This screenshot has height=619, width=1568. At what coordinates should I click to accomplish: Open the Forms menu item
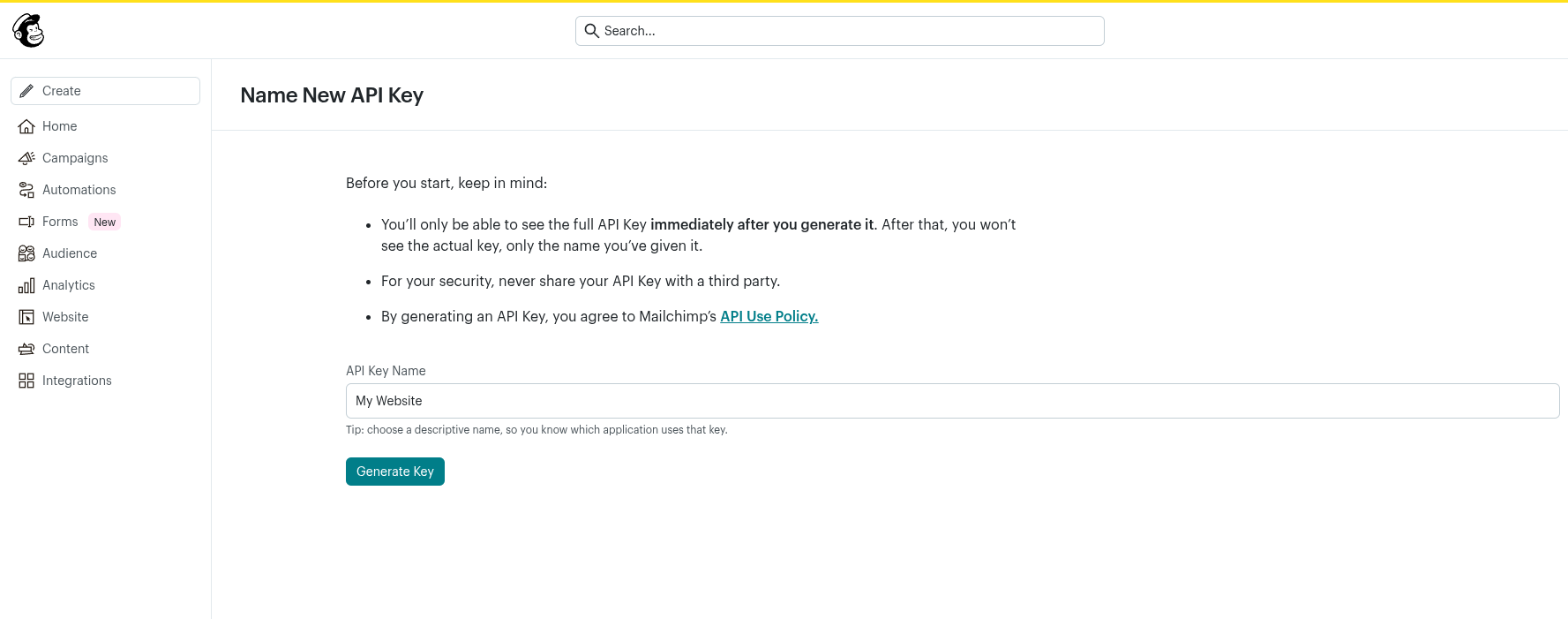60,222
